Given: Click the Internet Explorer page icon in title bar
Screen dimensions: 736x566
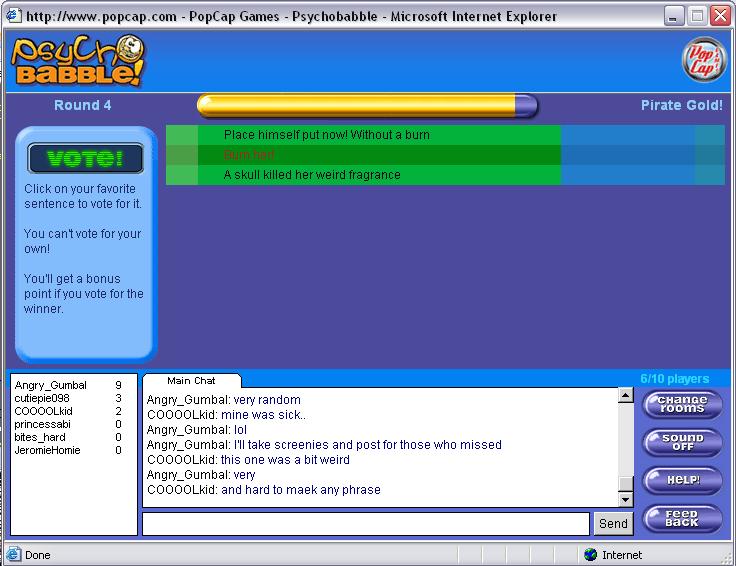Looking at the screenshot, I should pyautogui.click(x=13, y=15).
